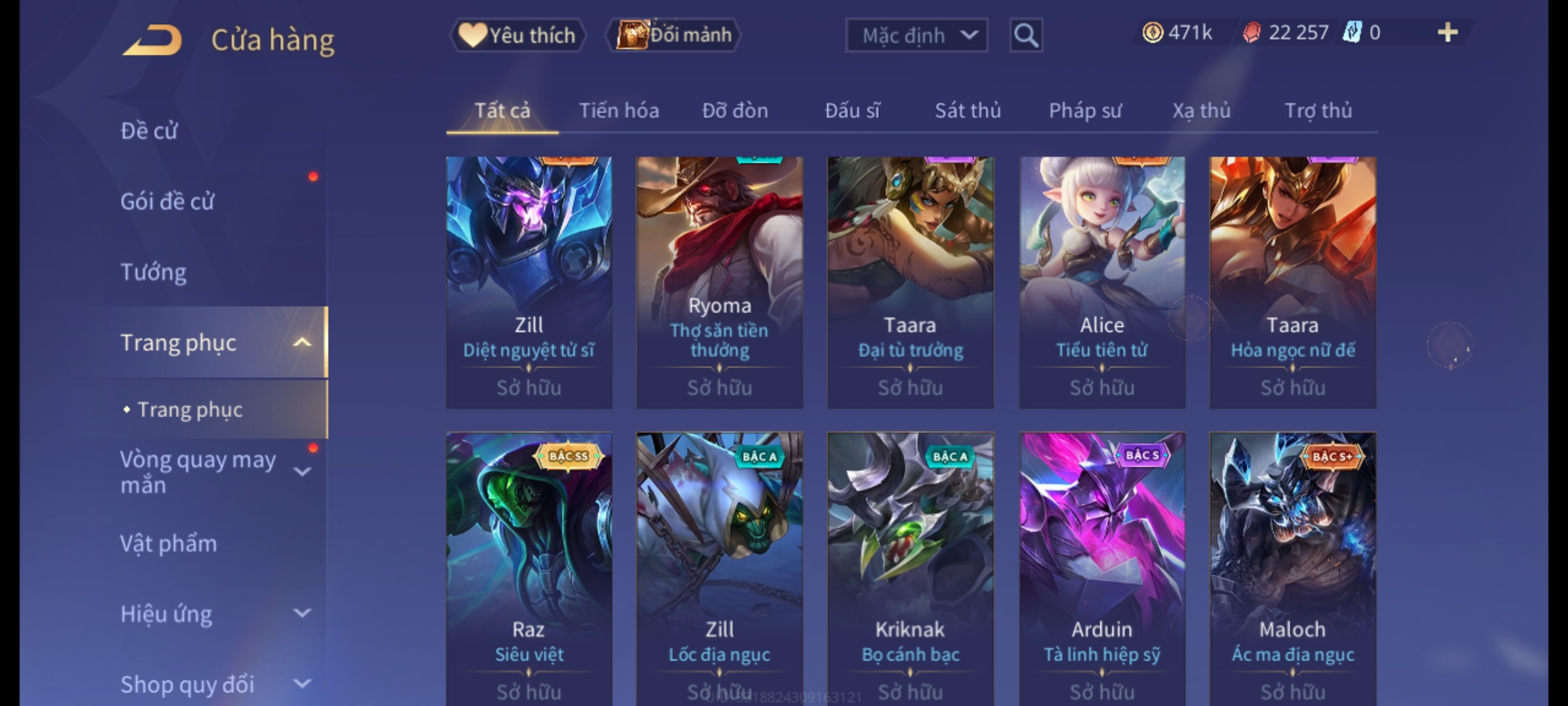Image resolution: width=1568 pixels, height=706 pixels.
Task: Click the red ruby currency icon
Action: (x=1251, y=33)
